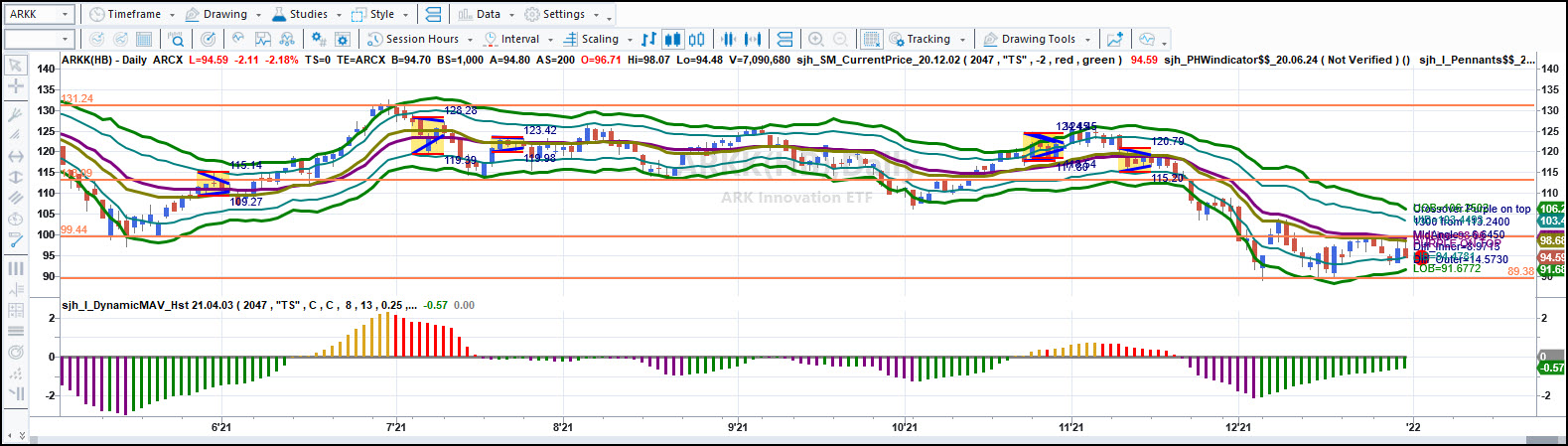Viewport: 1568px width, 446px height.
Task: Click the binoculars scan icon
Action: 287,39
